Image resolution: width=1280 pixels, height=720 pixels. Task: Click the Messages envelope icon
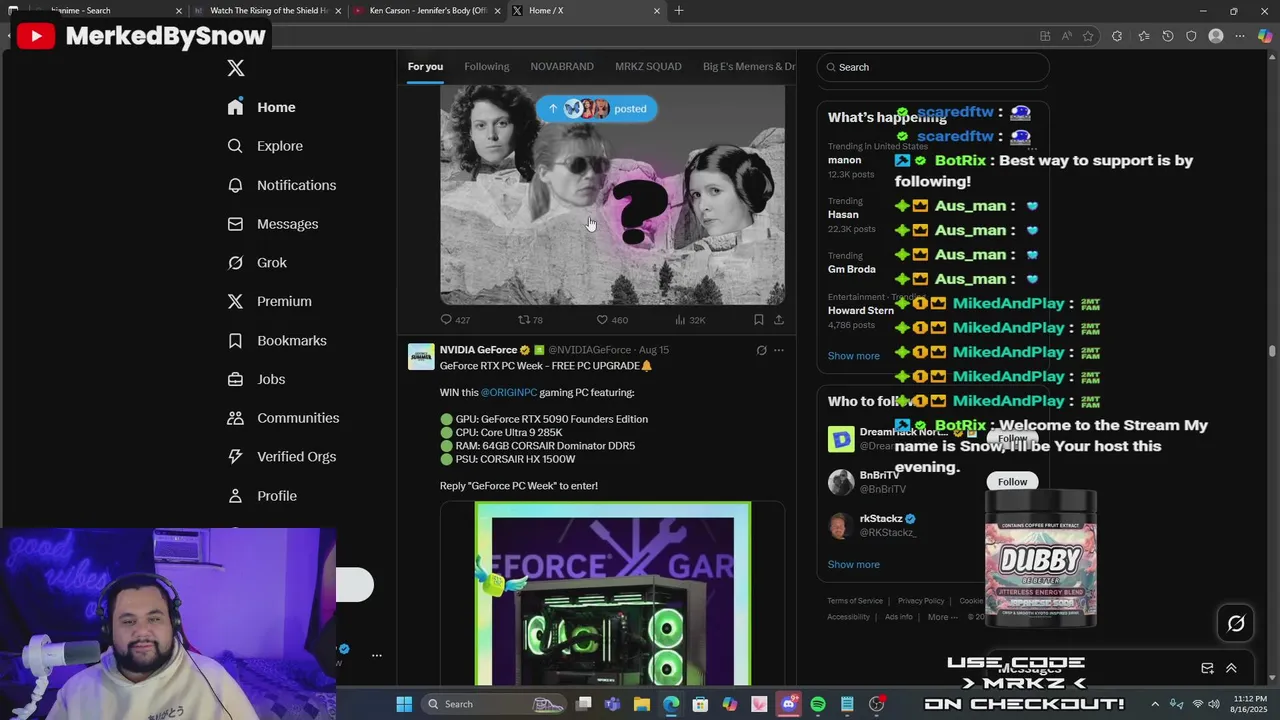pyautogui.click(x=235, y=224)
